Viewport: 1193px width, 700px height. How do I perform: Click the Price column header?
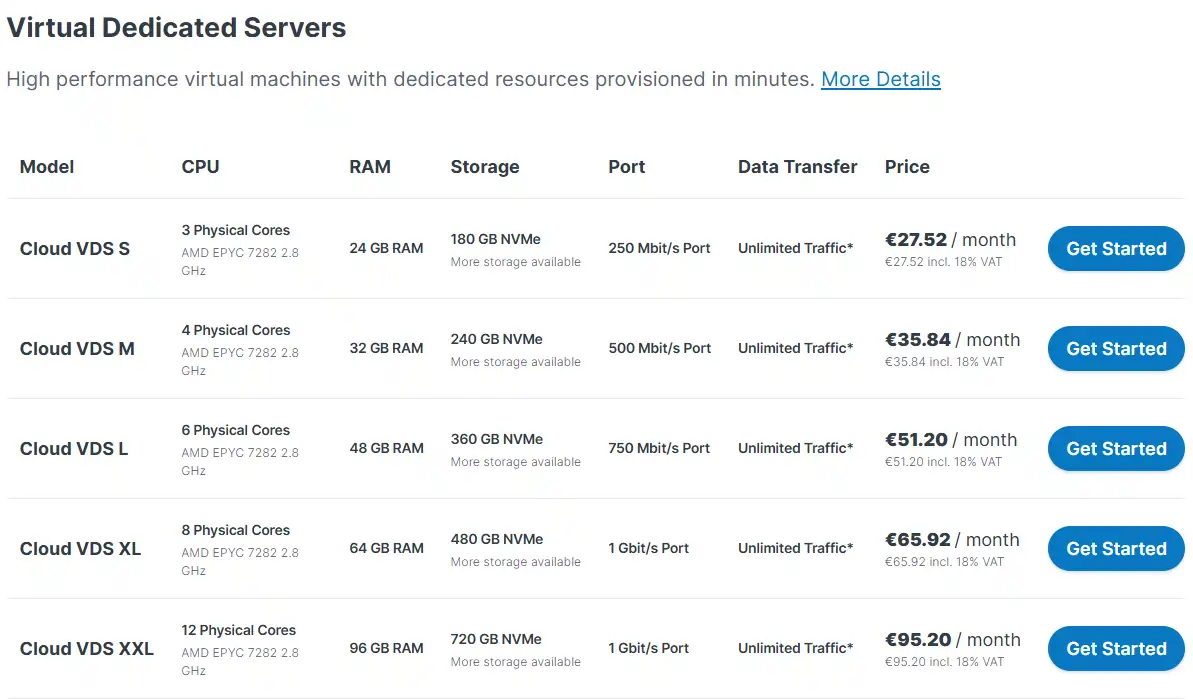point(907,167)
